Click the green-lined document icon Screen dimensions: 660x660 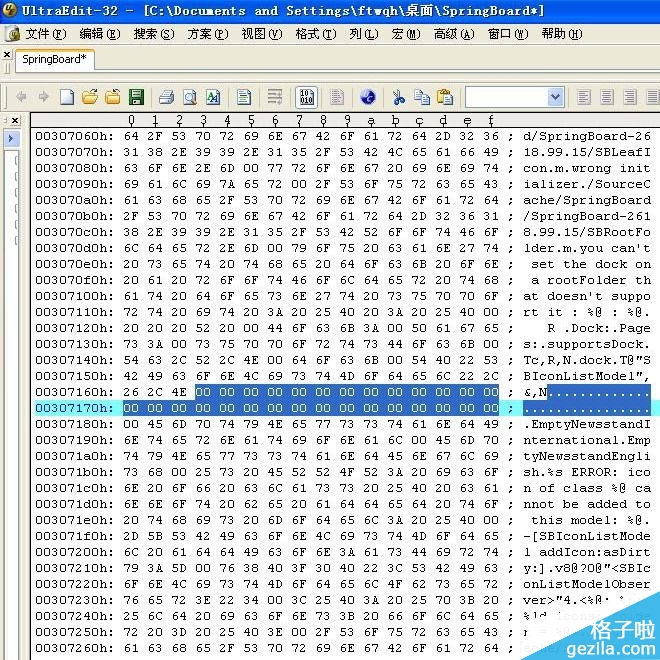244,97
